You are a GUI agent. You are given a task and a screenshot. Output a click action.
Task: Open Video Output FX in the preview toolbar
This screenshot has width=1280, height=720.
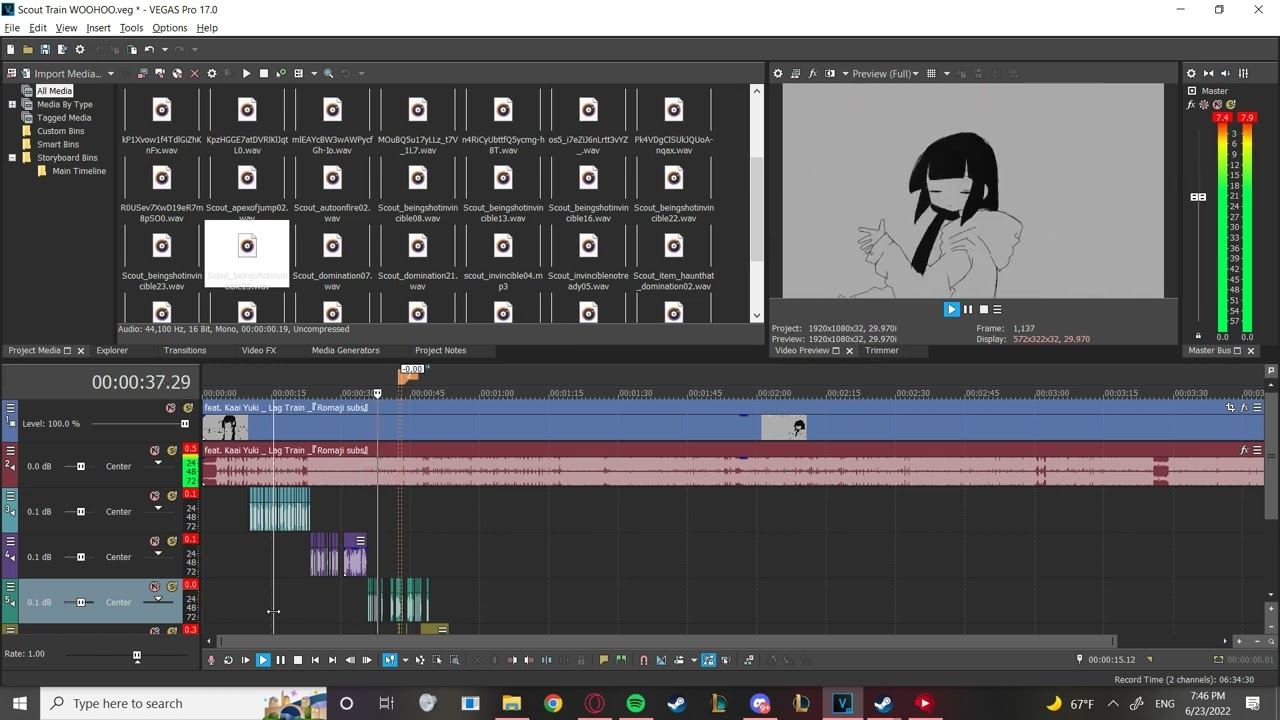click(812, 73)
